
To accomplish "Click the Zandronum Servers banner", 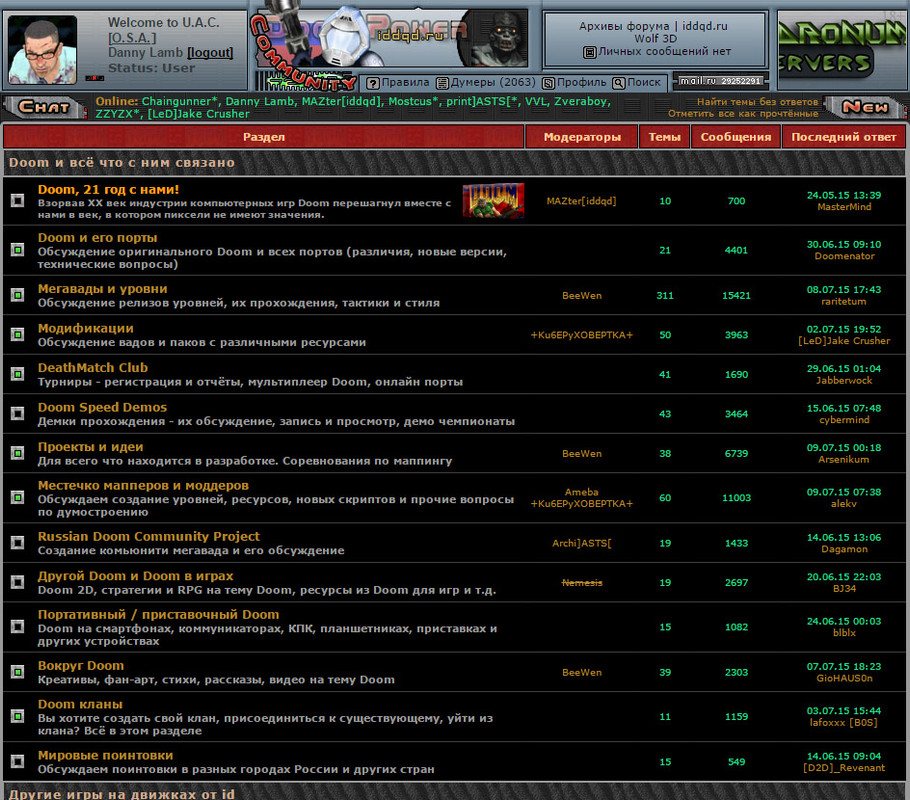I will [843, 48].
